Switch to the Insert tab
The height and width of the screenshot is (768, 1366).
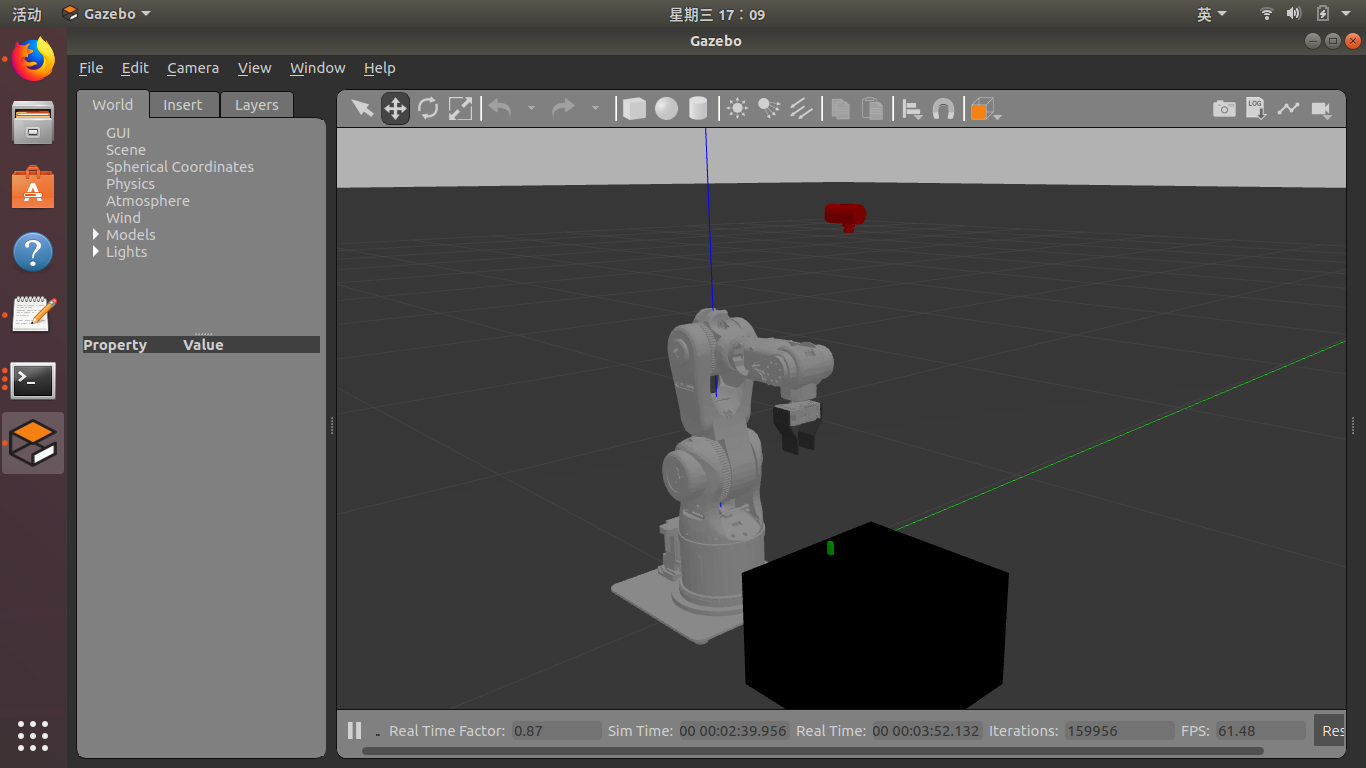click(183, 105)
